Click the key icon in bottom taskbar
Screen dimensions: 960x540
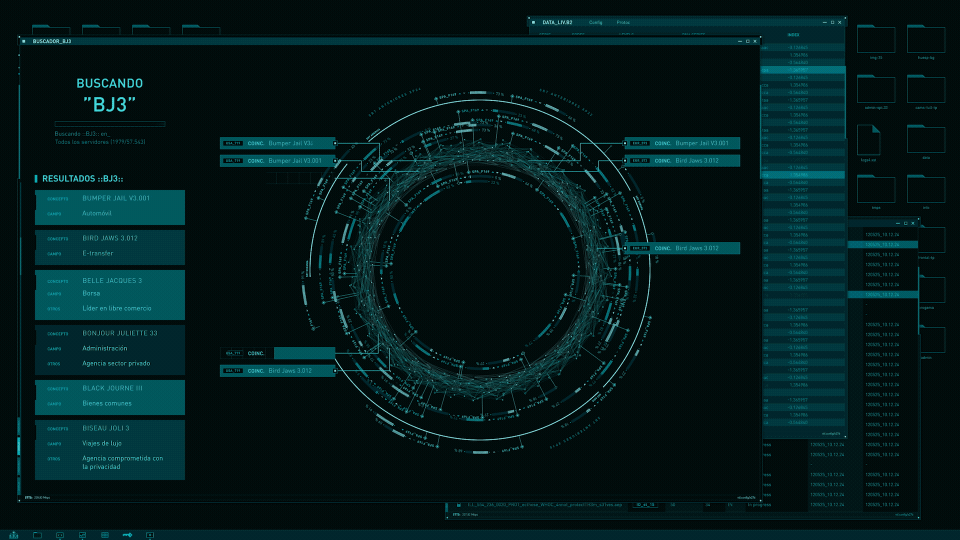point(127,535)
